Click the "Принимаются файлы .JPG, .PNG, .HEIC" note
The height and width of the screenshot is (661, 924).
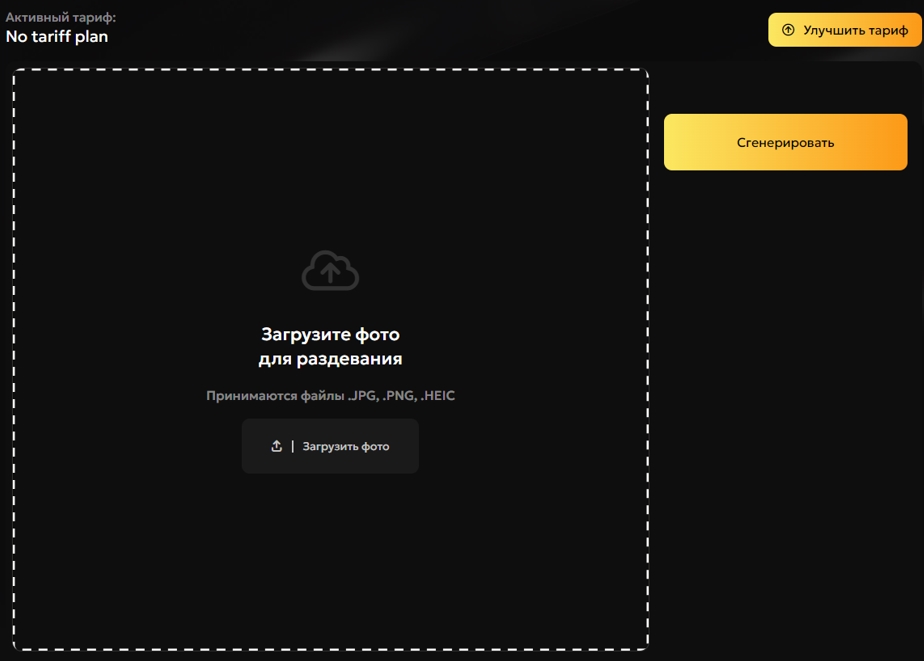(331, 396)
